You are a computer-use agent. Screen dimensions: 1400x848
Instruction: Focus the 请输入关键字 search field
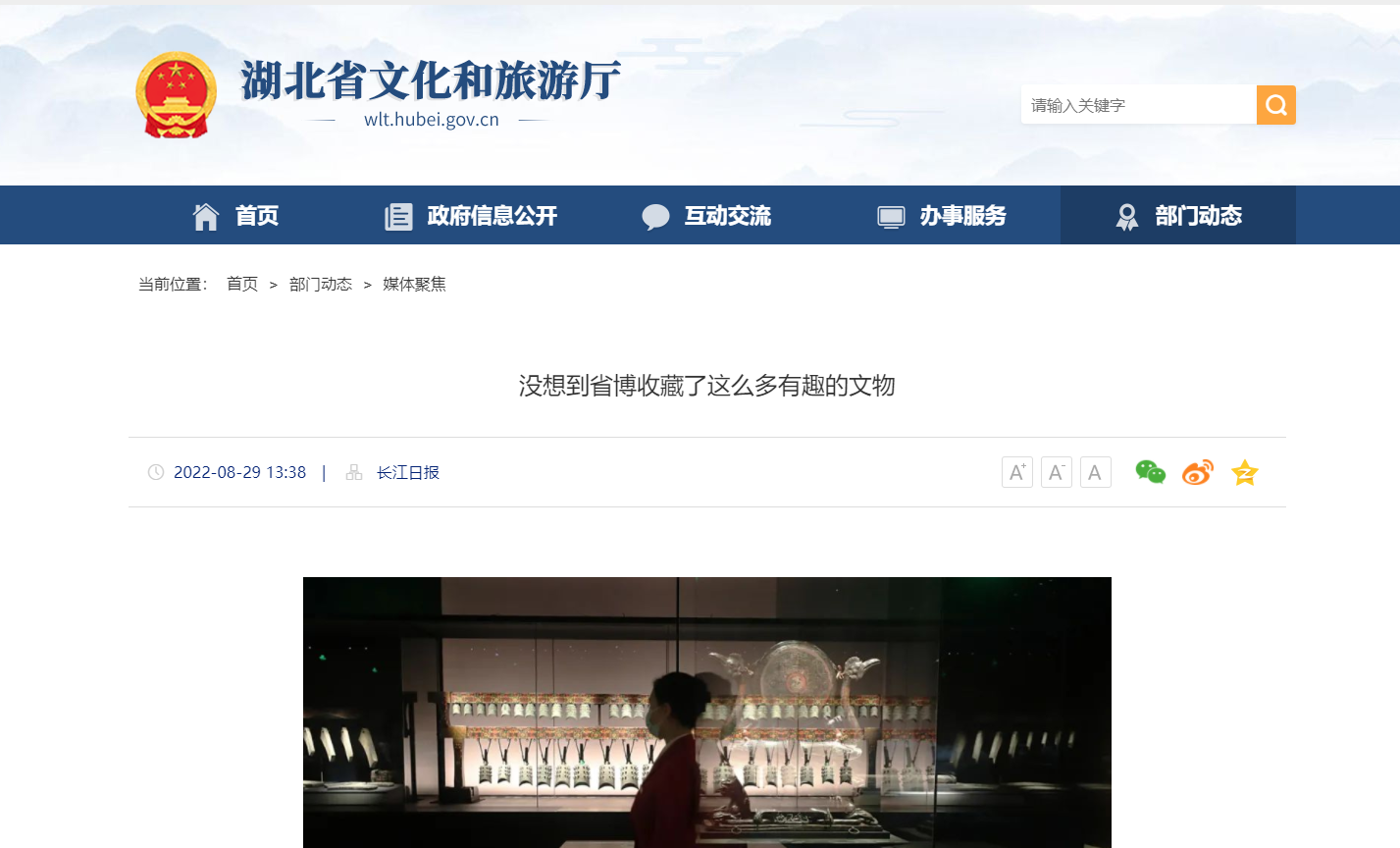1139,105
